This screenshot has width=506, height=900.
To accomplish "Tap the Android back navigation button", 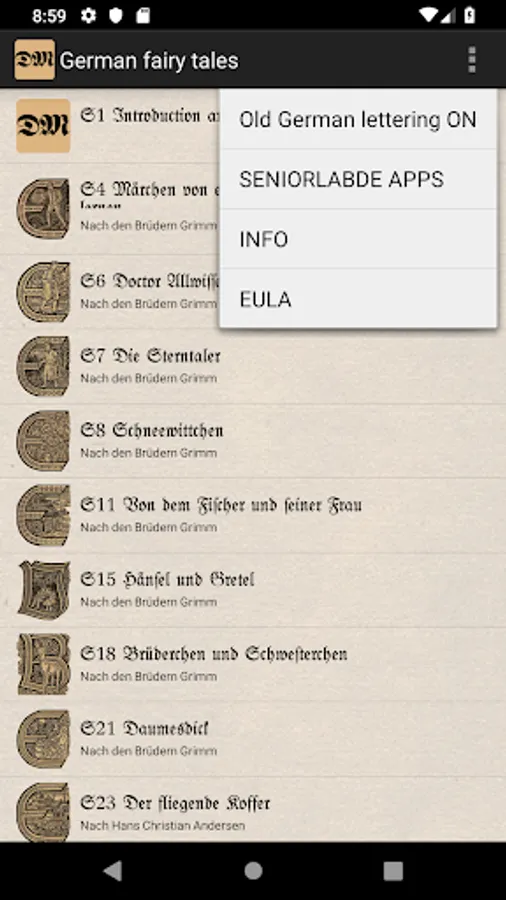I will (x=113, y=871).
